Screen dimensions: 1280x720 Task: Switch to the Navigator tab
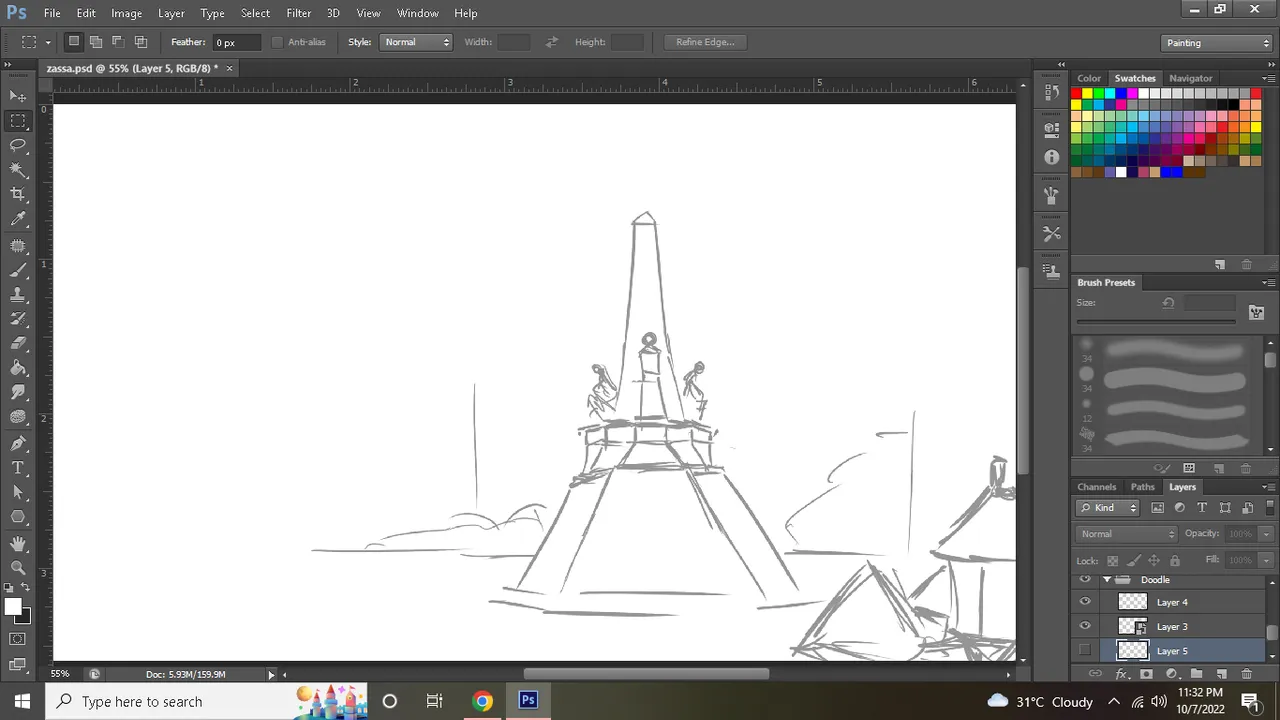click(x=1191, y=78)
